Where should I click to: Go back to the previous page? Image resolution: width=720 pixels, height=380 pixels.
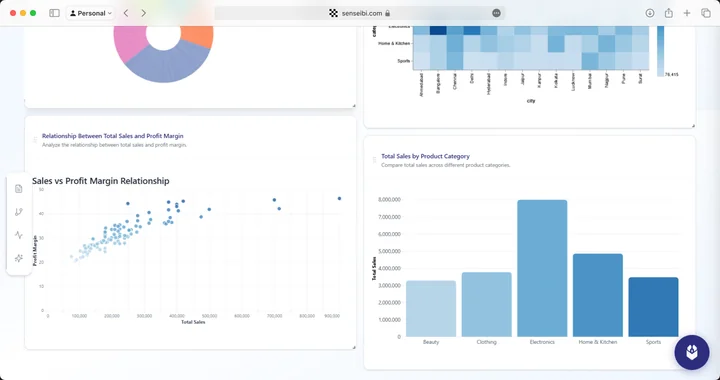pos(126,13)
